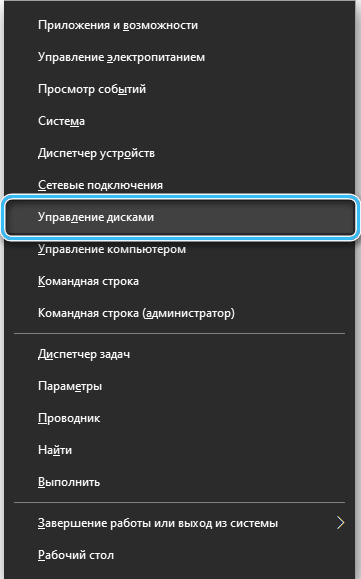Open Командная строка (администратор)

180,313
